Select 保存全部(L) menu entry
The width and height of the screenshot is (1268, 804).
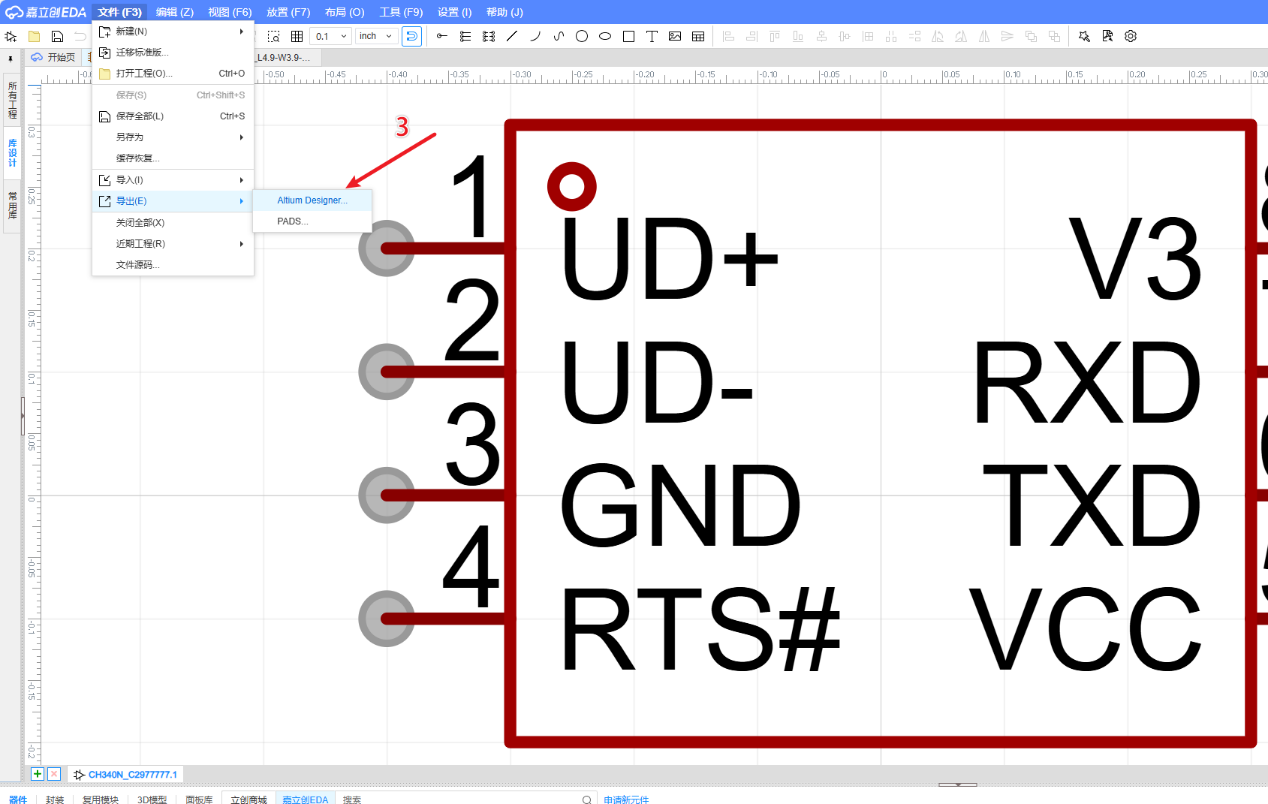173,116
